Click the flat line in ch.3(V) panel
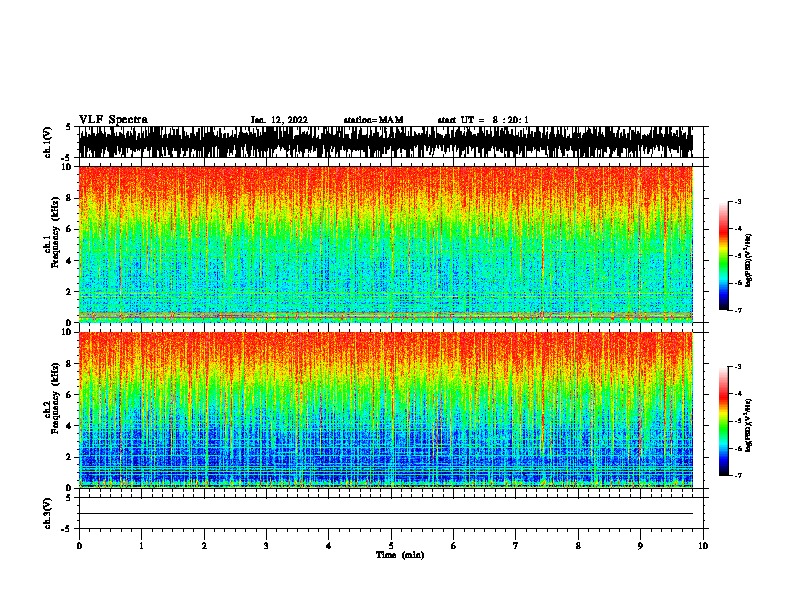The height and width of the screenshot is (612, 792). [x=386, y=514]
